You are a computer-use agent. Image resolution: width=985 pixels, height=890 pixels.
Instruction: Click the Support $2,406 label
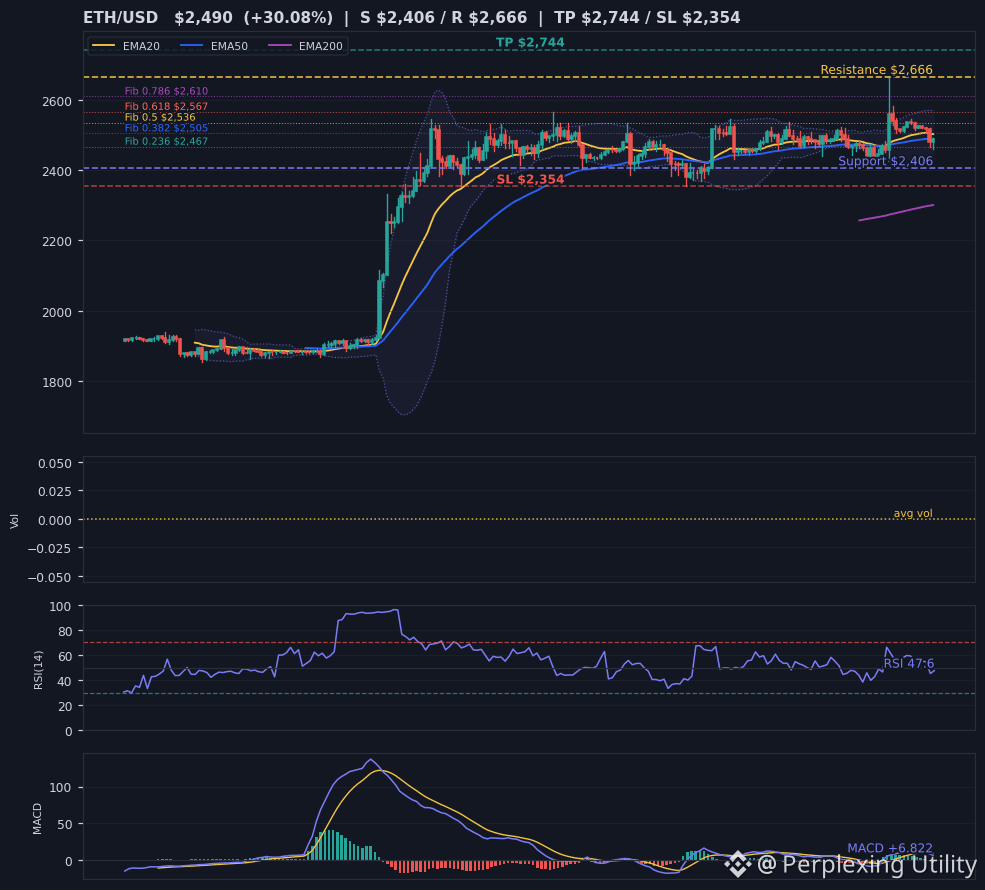point(885,161)
